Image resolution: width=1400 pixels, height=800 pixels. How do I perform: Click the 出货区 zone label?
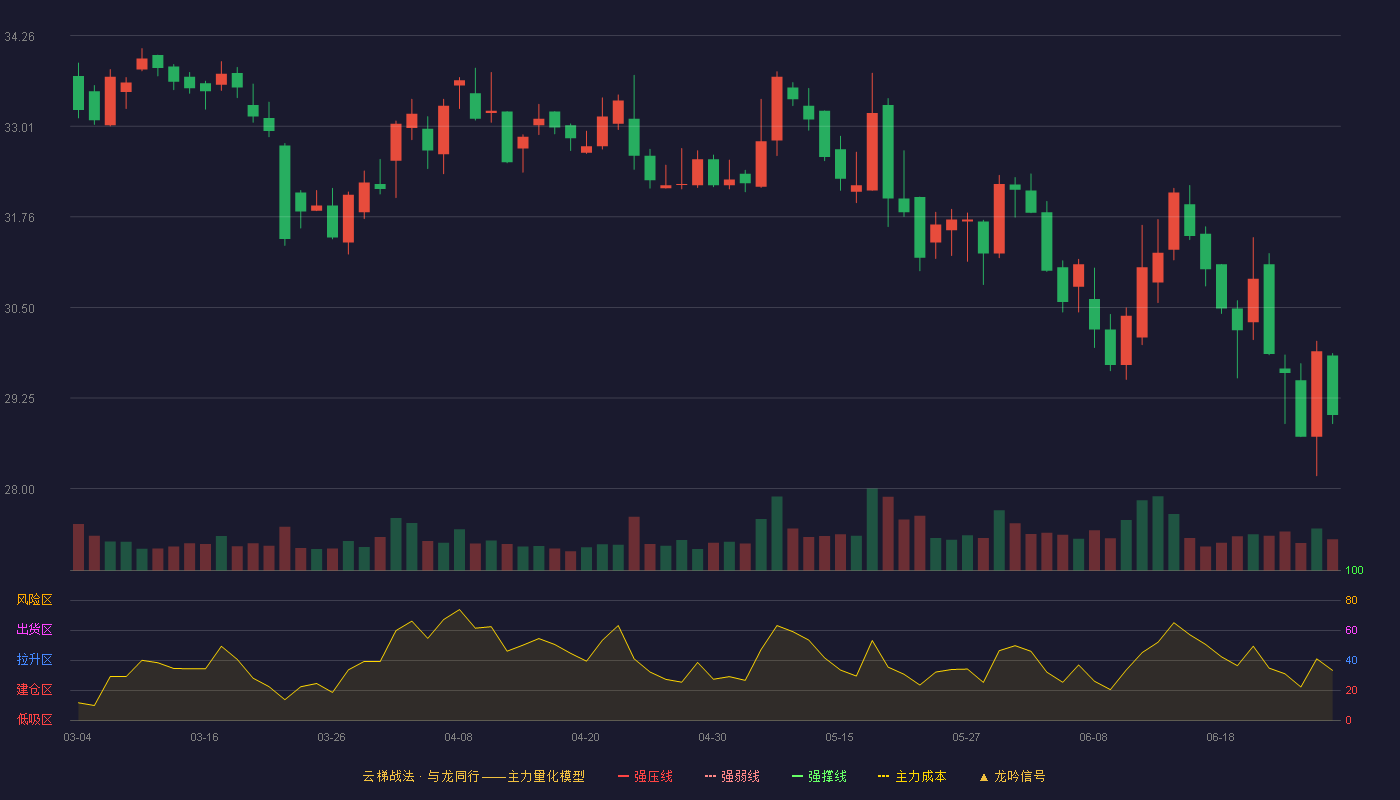[x=34, y=630]
